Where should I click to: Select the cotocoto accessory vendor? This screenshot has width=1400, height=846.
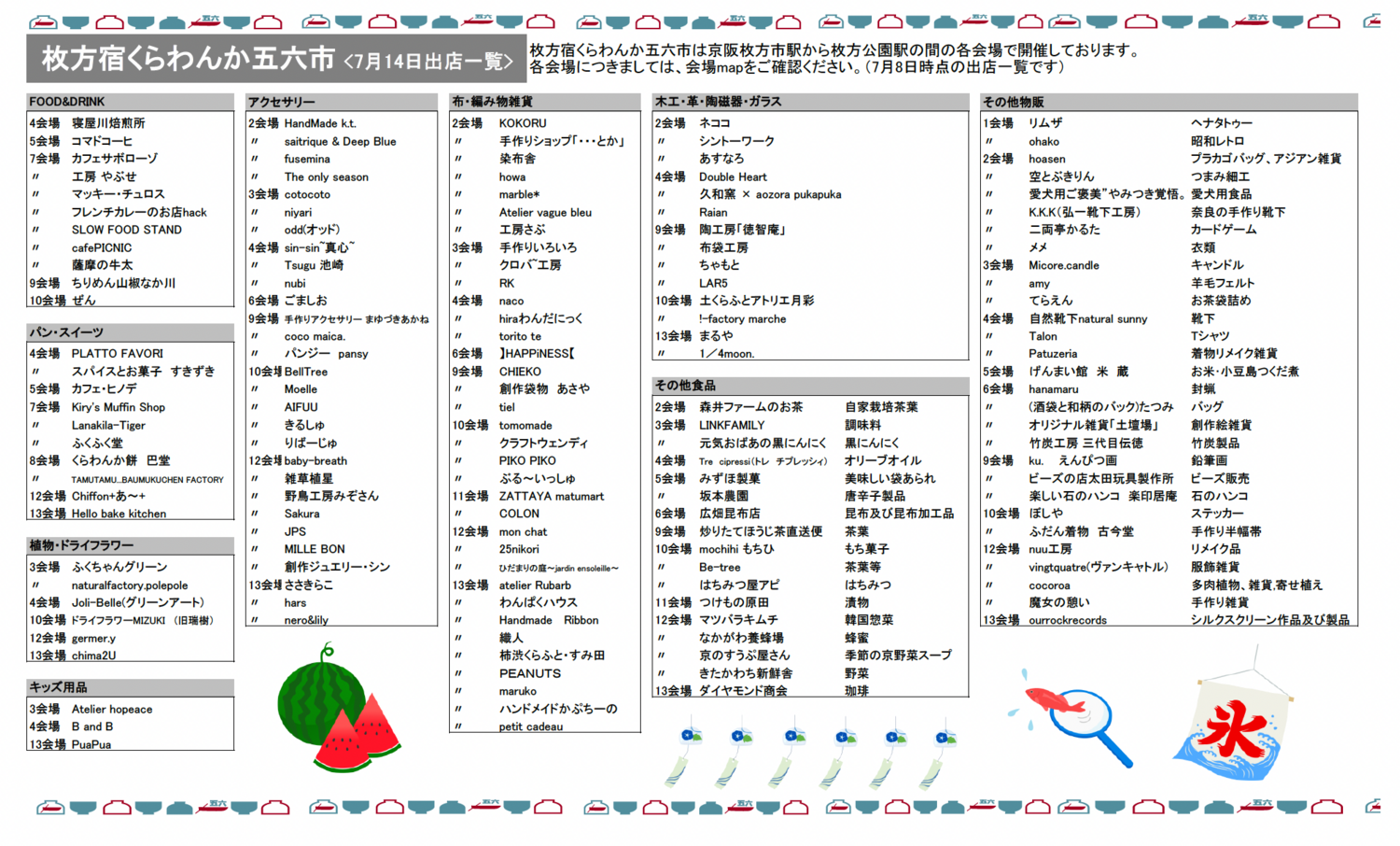[307, 194]
